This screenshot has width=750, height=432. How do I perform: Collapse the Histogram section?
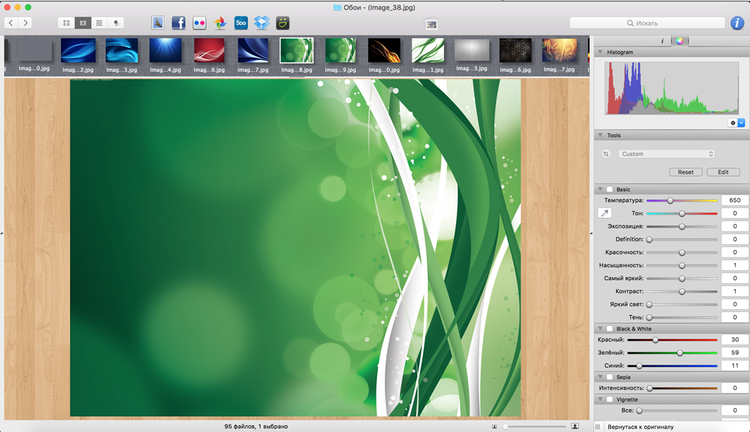pyautogui.click(x=600, y=52)
